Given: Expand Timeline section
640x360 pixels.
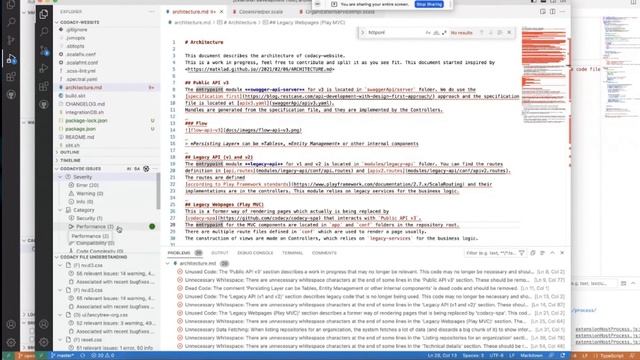Looking at the screenshot, I should (x=107, y=160).
